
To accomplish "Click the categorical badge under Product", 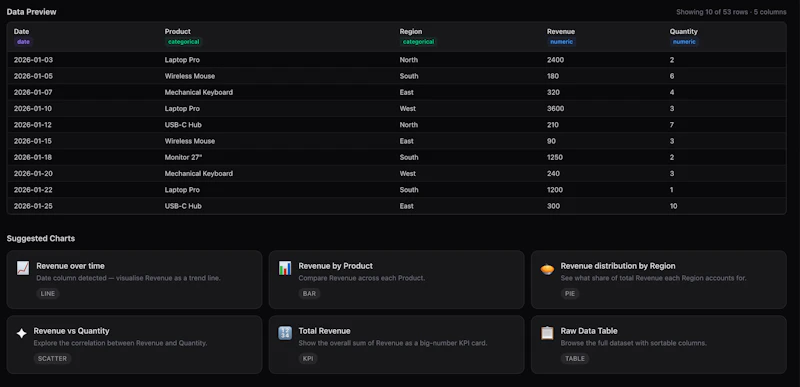I will (x=184, y=42).
